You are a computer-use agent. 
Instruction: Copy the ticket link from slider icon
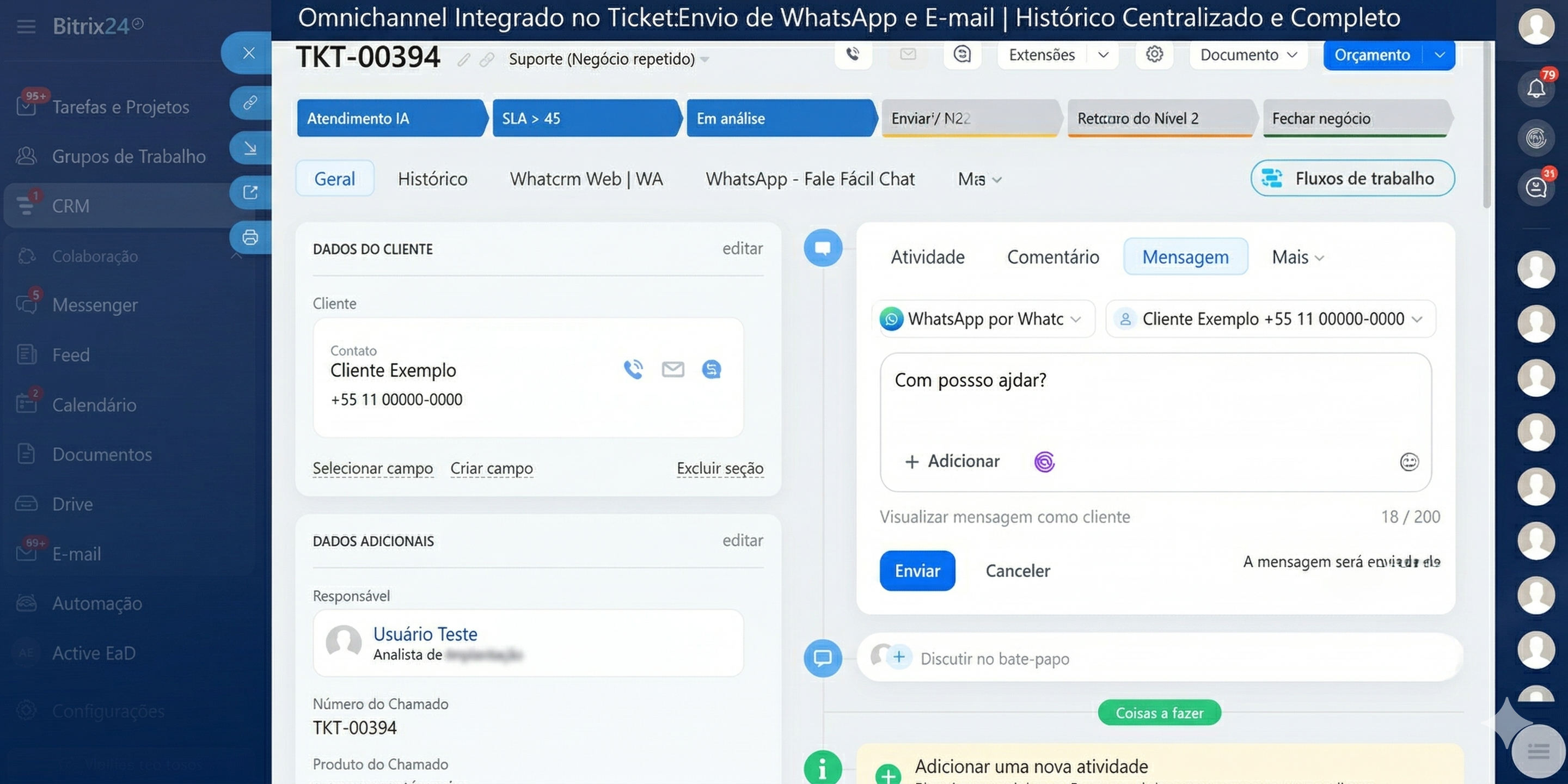tap(250, 102)
